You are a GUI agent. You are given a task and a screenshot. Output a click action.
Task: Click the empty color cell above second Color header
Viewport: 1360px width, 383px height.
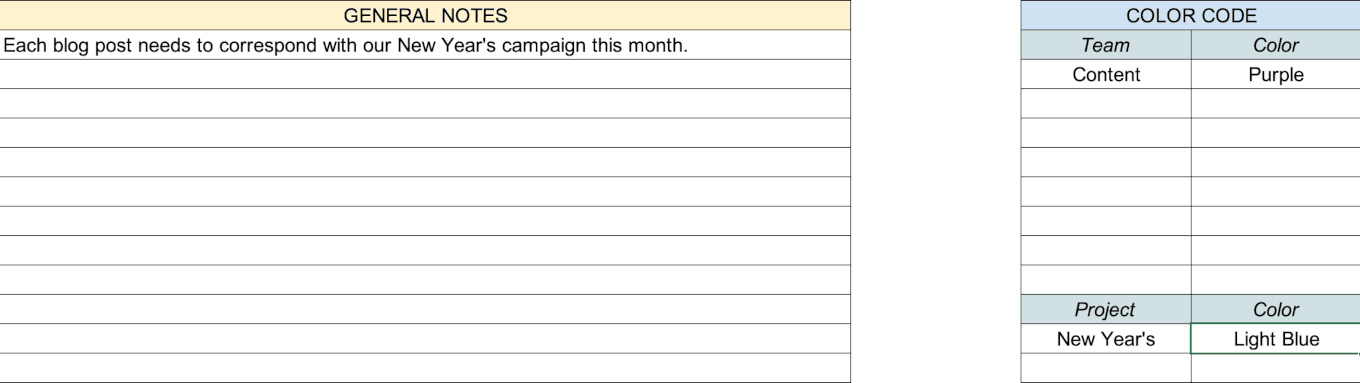[1276, 280]
